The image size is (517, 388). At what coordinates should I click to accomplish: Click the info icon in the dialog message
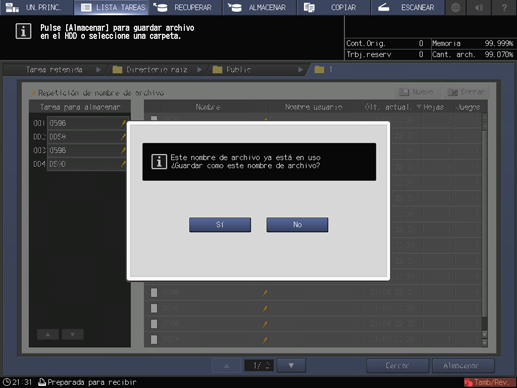pos(159,162)
